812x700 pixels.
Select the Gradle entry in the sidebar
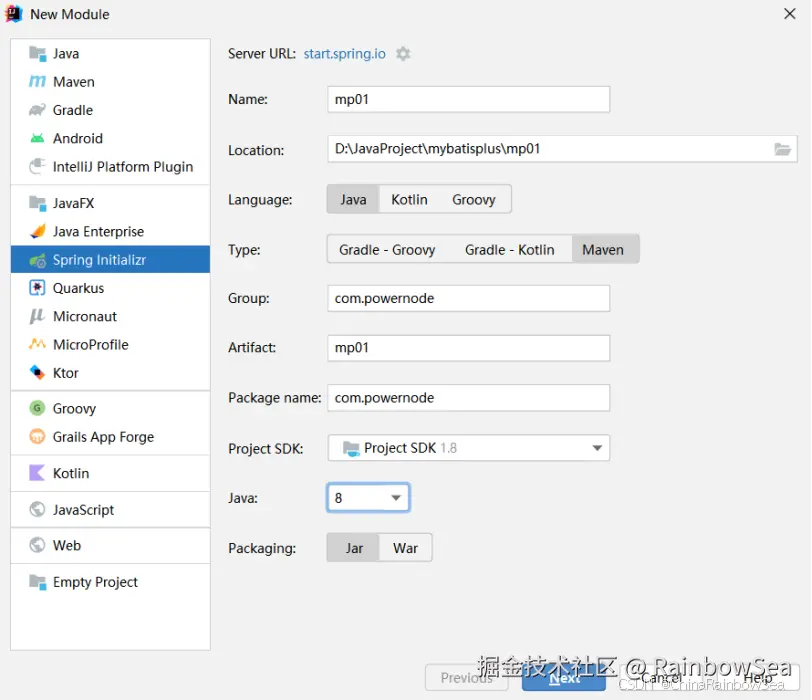[x=110, y=110]
